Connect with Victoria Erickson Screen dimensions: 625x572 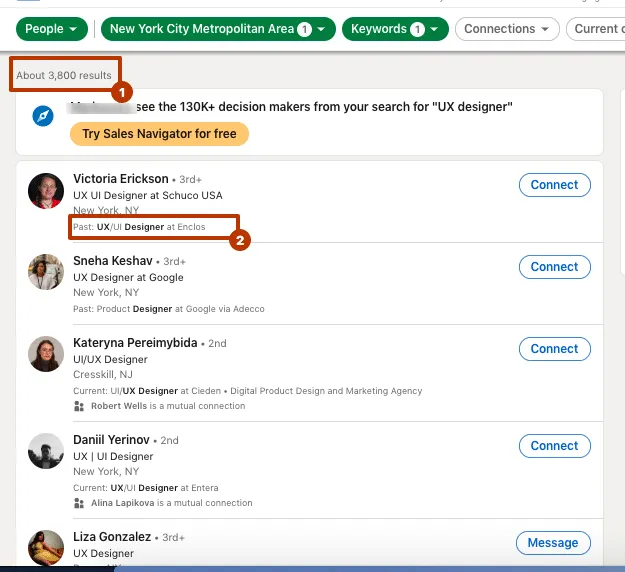click(554, 185)
